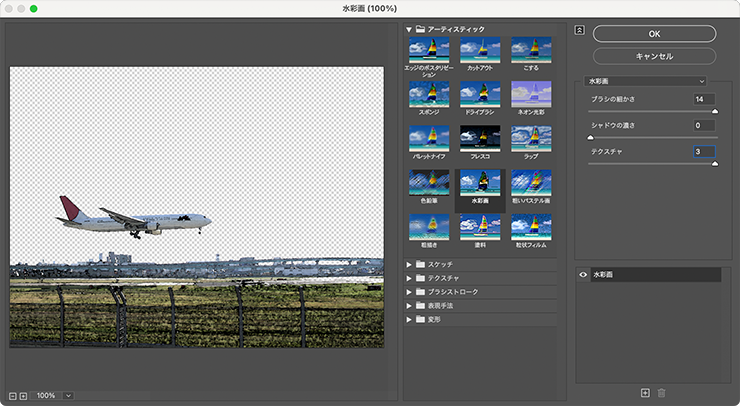Click the zoom out minus icon
This screenshot has height=406, width=740.
(13, 396)
